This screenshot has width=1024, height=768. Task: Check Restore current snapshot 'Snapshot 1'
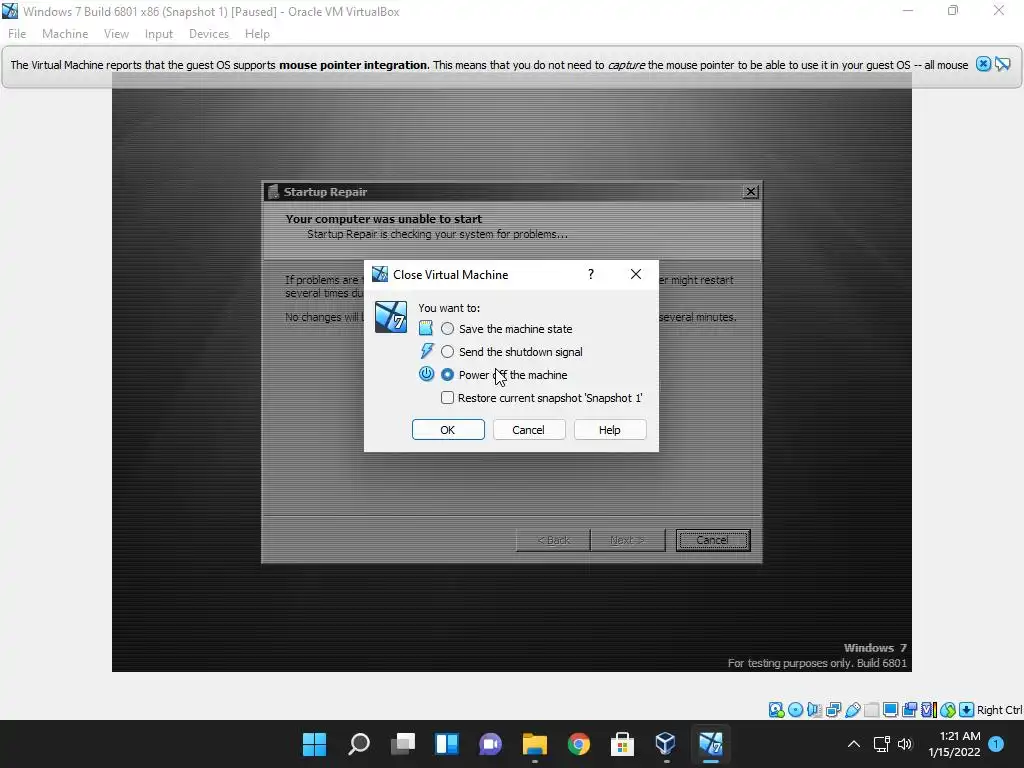(541, 398)
